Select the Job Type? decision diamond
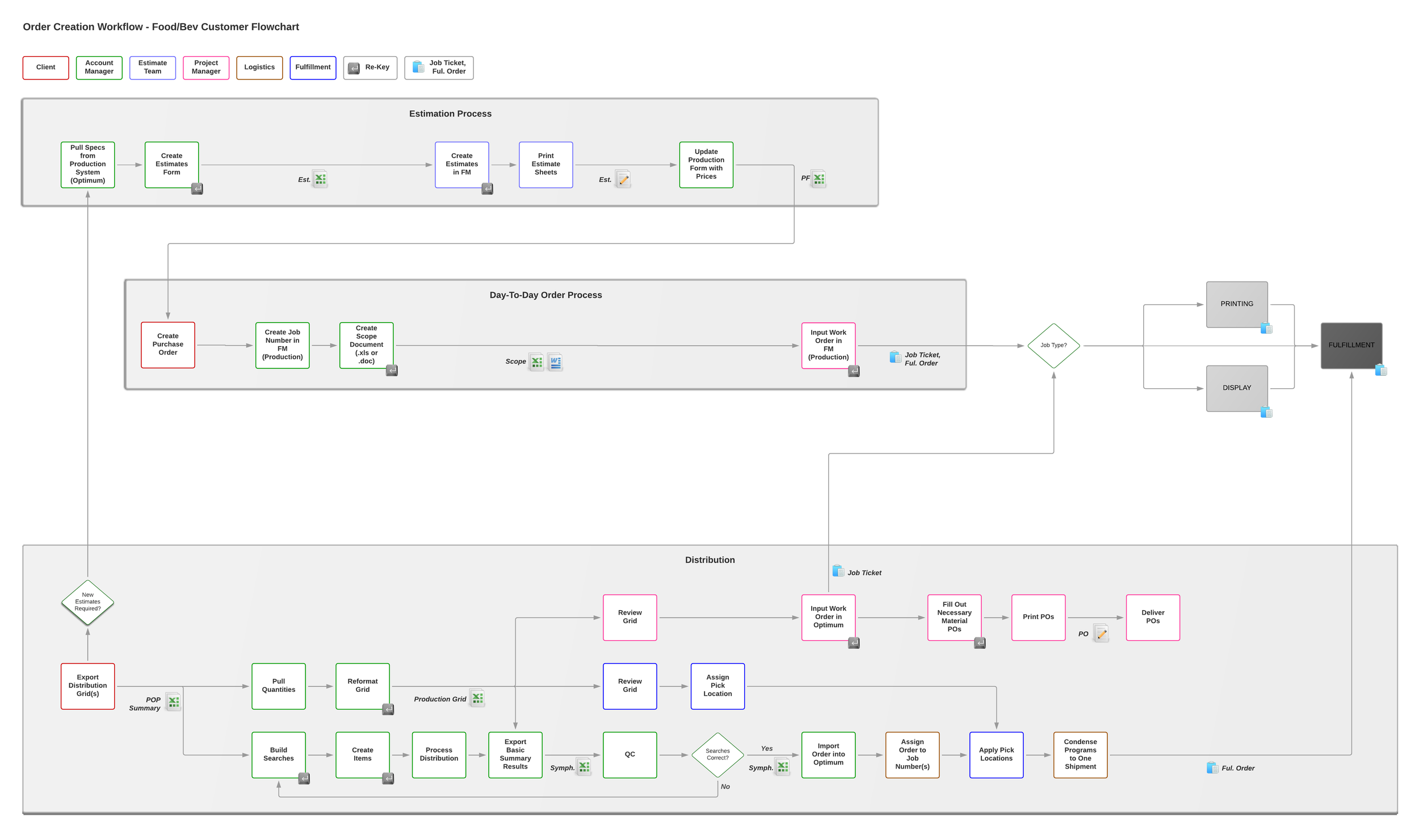This screenshot has height=840, width=1419. pyautogui.click(x=1053, y=345)
